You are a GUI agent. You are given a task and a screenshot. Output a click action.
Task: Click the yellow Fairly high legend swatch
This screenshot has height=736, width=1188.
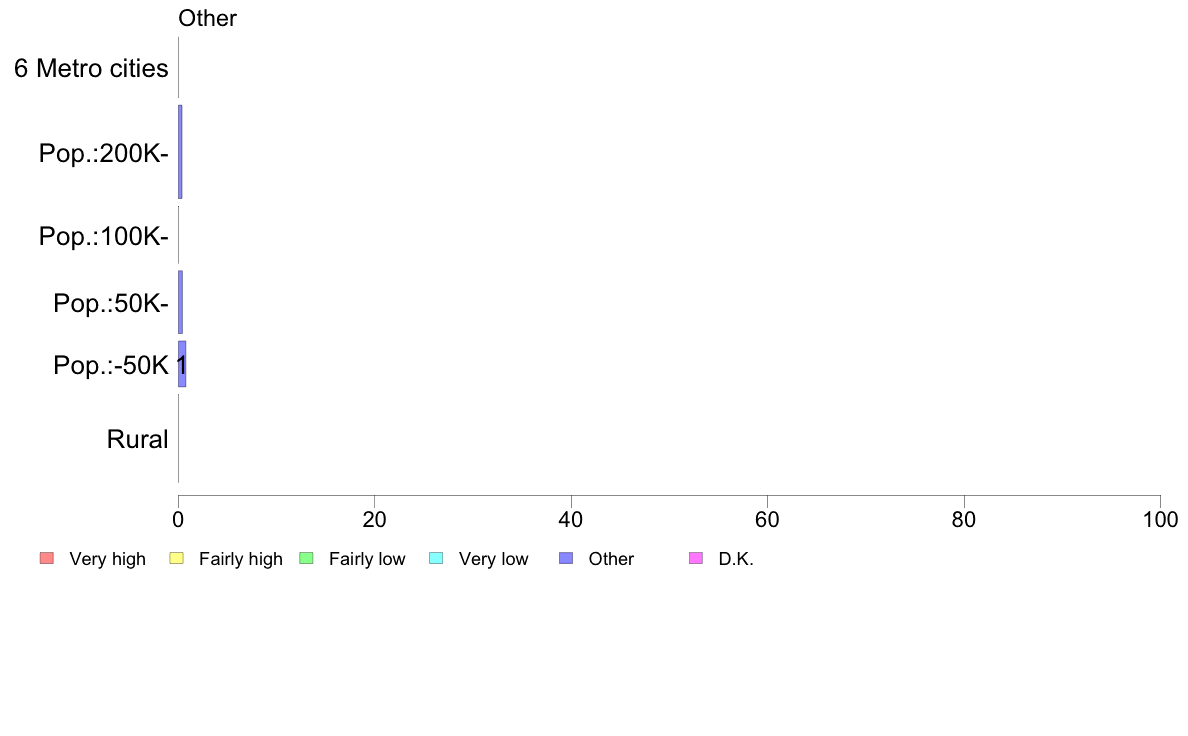pos(176,558)
